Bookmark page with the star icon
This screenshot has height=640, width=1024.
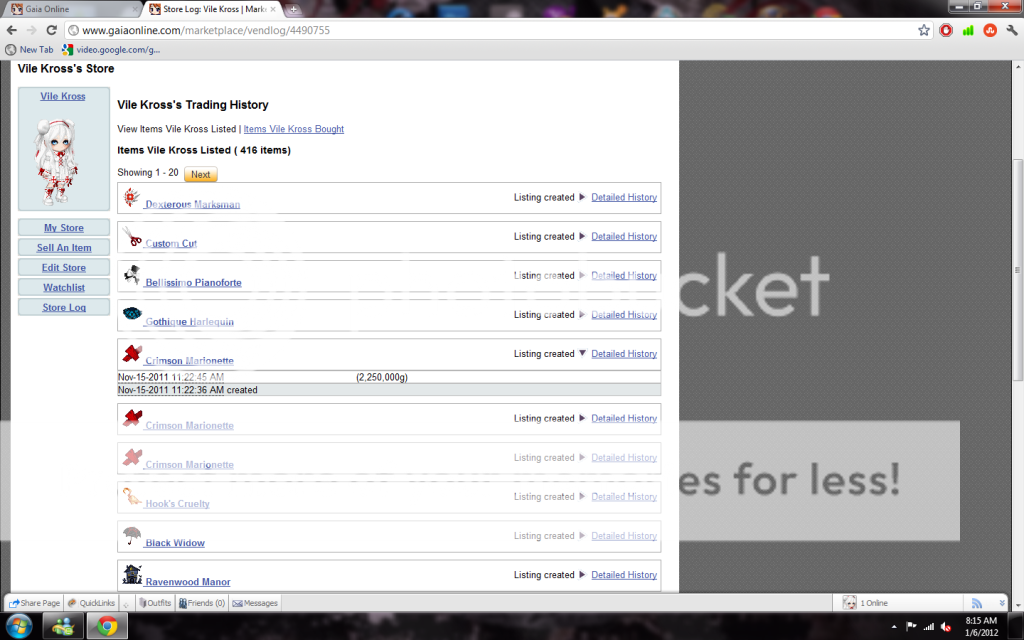[x=924, y=30]
